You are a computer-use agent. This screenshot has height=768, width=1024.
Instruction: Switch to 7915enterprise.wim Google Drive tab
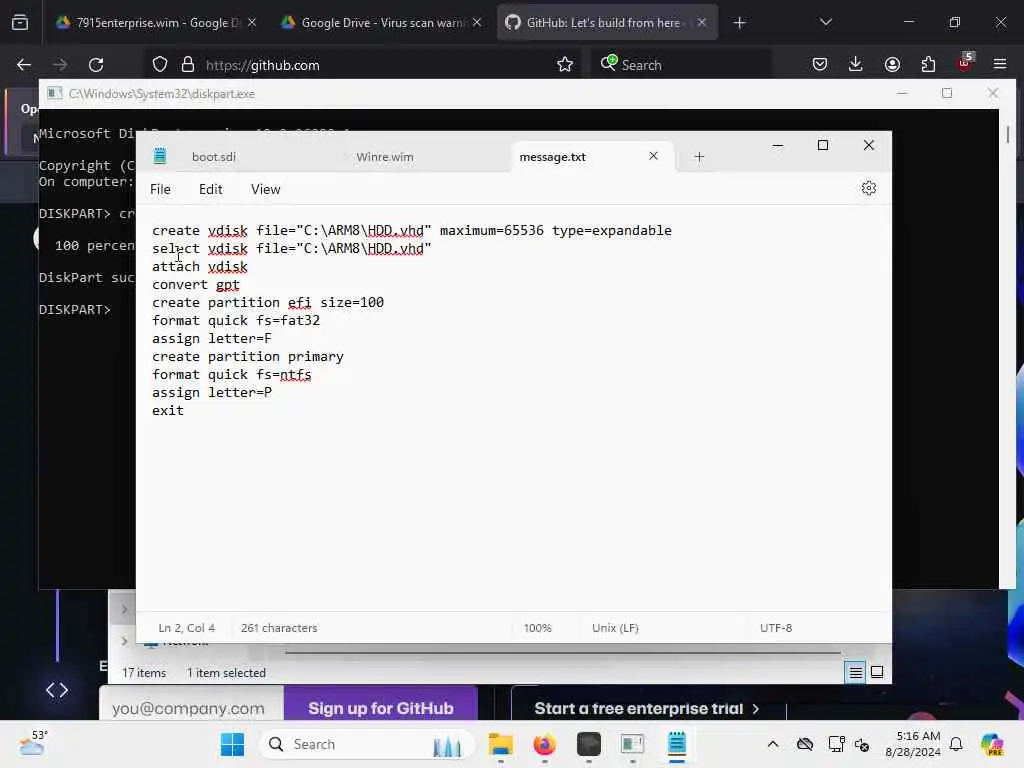pyautogui.click(x=155, y=23)
